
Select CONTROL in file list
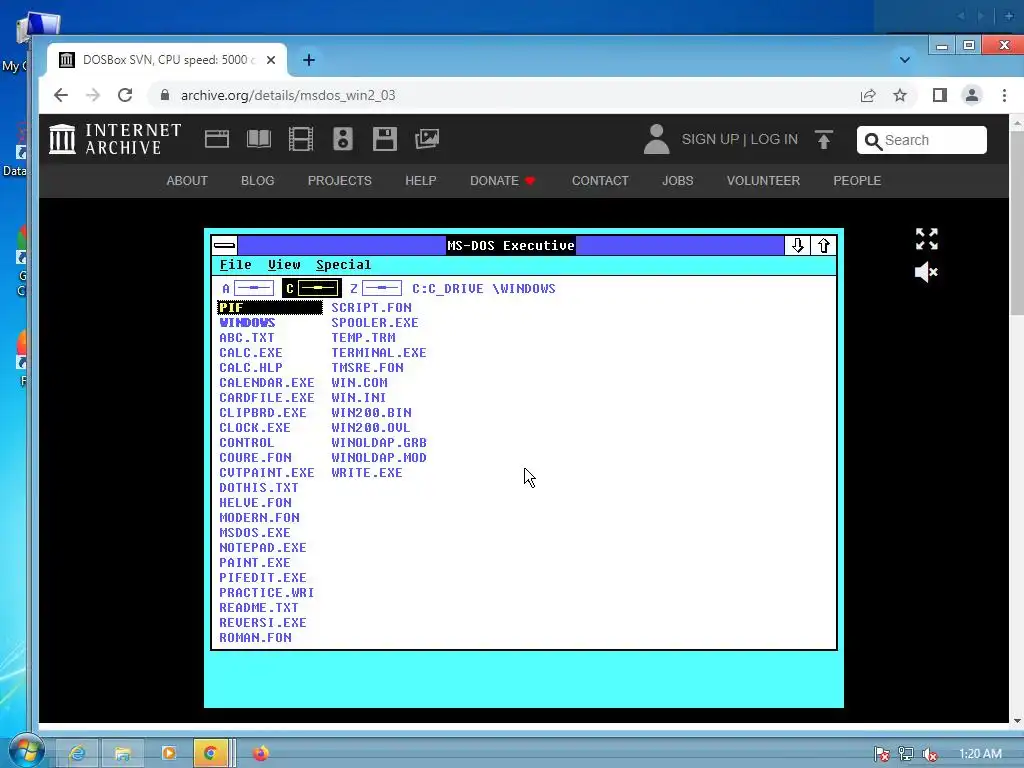click(x=246, y=443)
